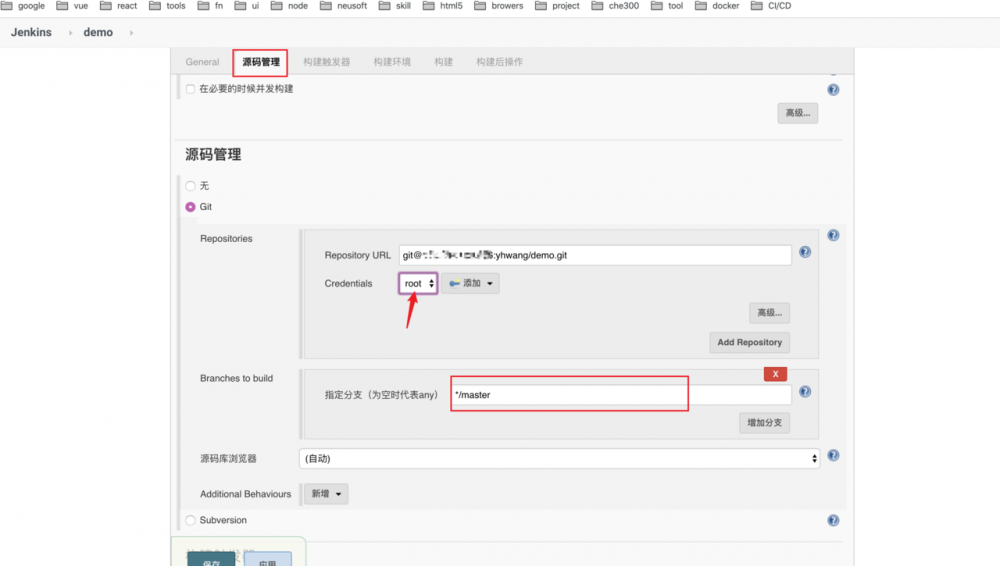
Task: Click the top 高级... button
Action: point(797,113)
